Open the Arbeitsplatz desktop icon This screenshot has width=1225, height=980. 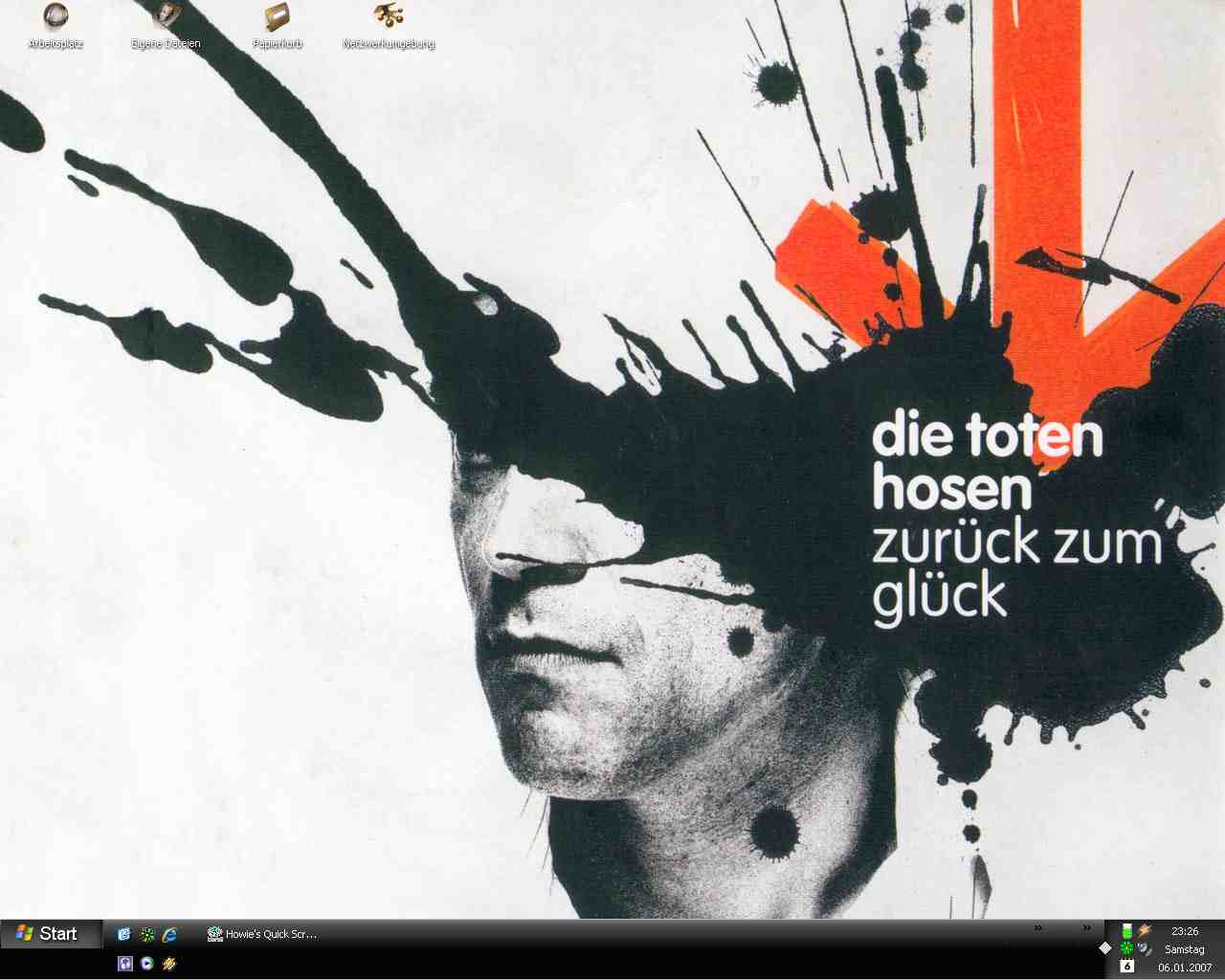click(56, 26)
